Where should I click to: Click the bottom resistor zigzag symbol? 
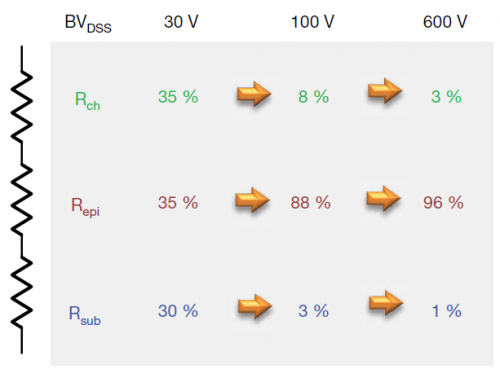tap(22, 292)
